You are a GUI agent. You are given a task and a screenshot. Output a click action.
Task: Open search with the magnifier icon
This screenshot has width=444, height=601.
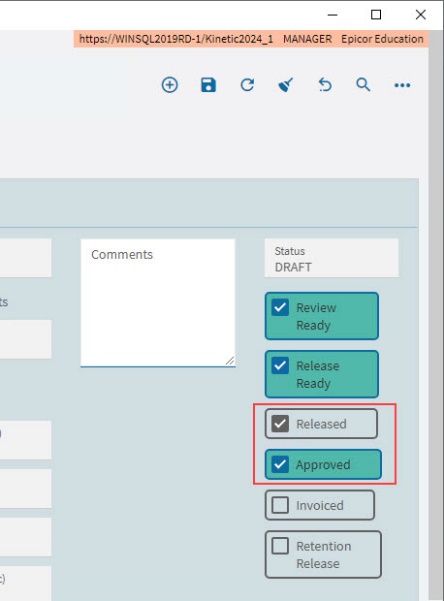(x=363, y=85)
